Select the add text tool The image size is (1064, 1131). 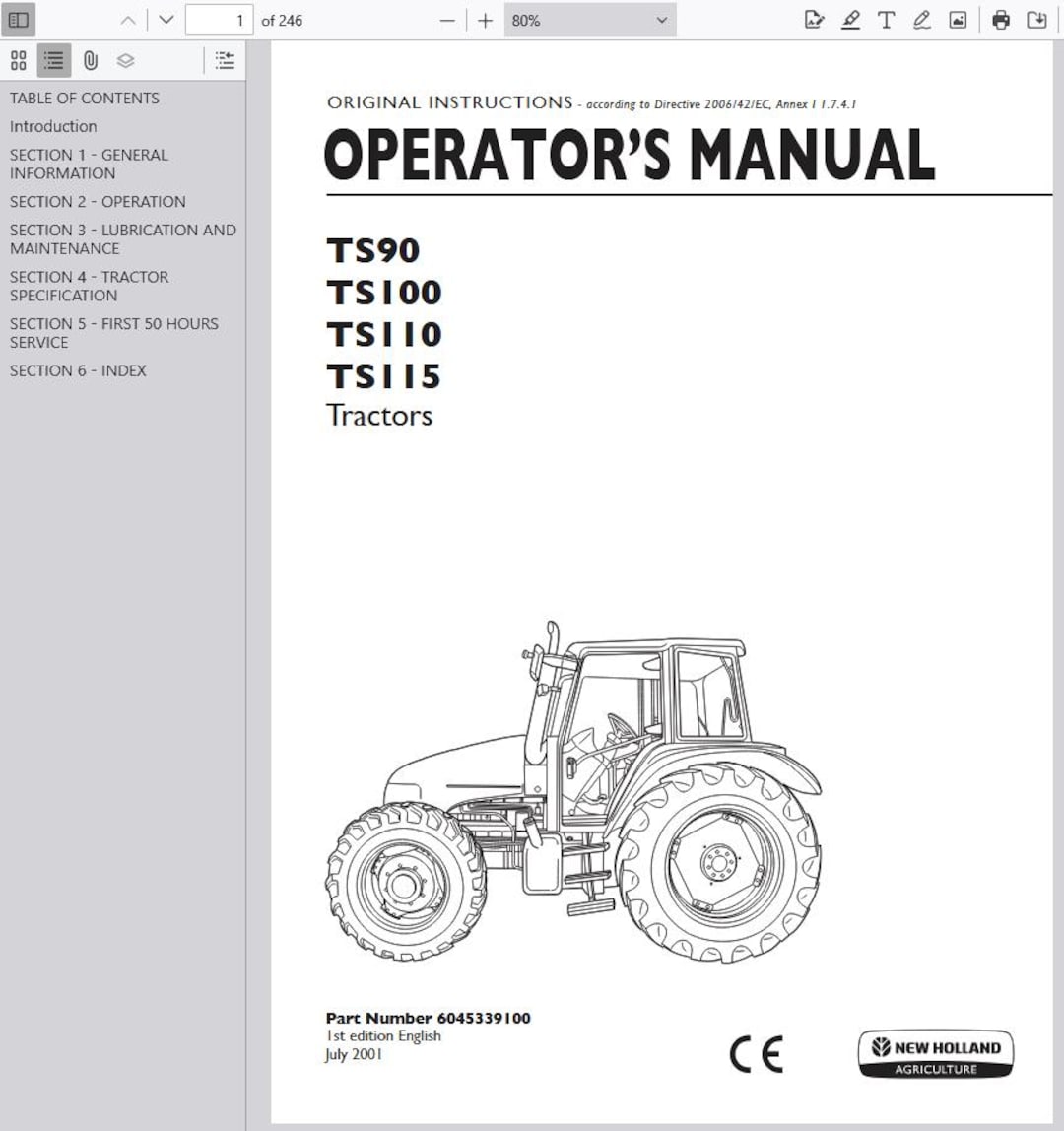point(886,20)
